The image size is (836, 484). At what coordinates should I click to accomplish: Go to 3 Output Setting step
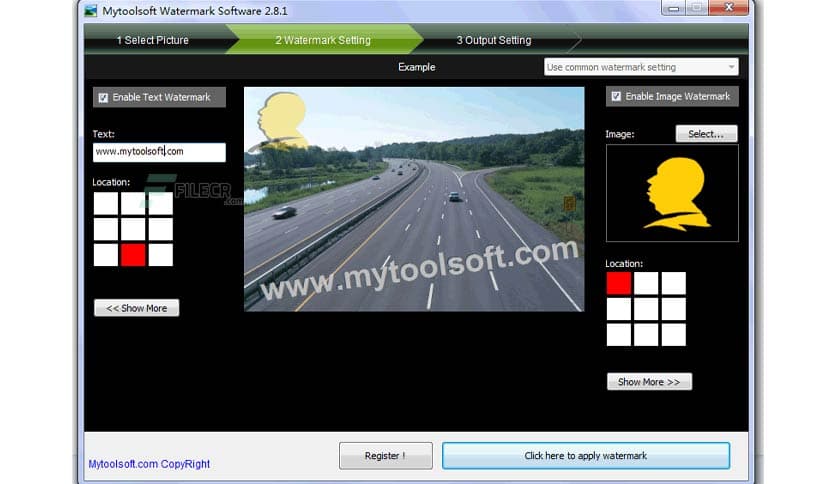click(x=494, y=40)
